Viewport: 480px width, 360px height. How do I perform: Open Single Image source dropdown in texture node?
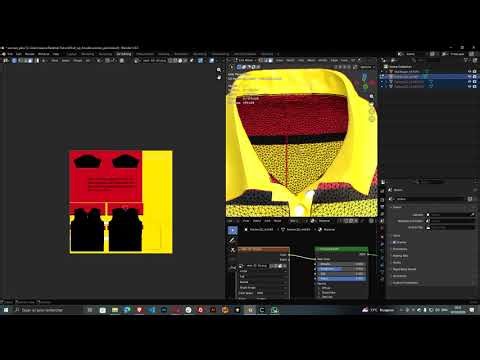click(x=263, y=287)
